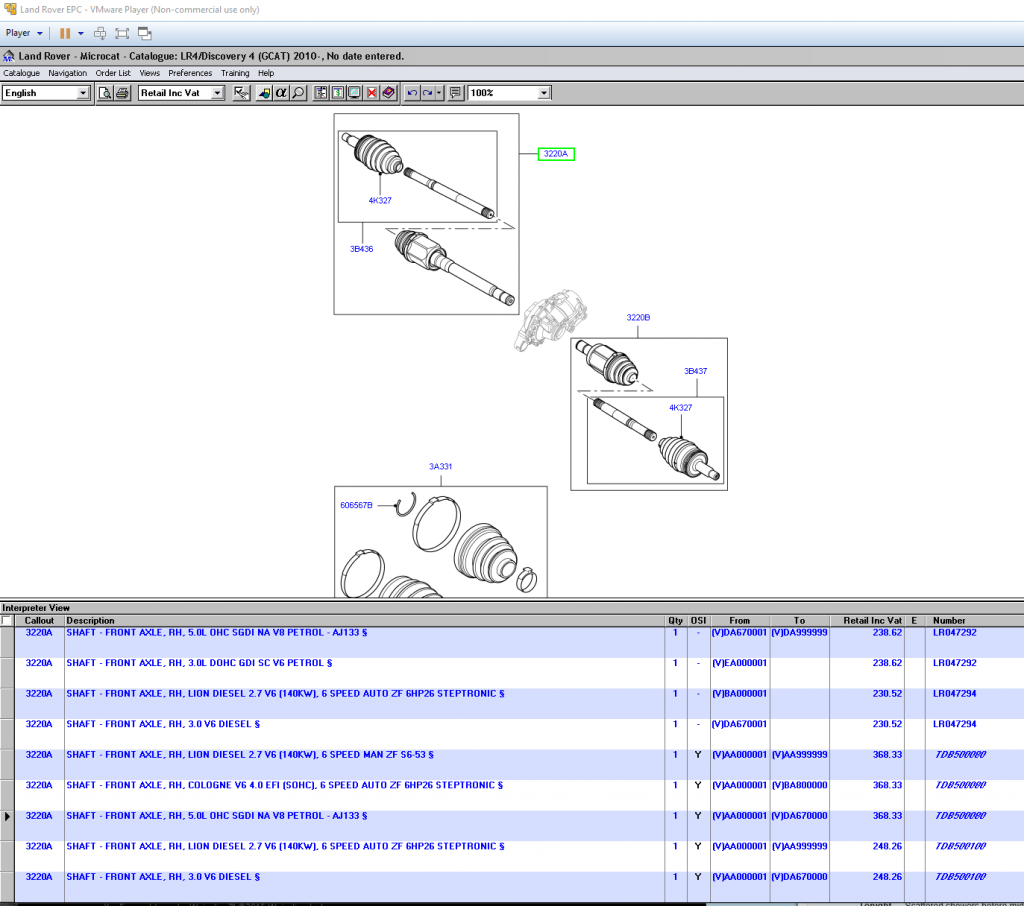
Task: Select the 3220B callout label
Action: coord(638,317)
